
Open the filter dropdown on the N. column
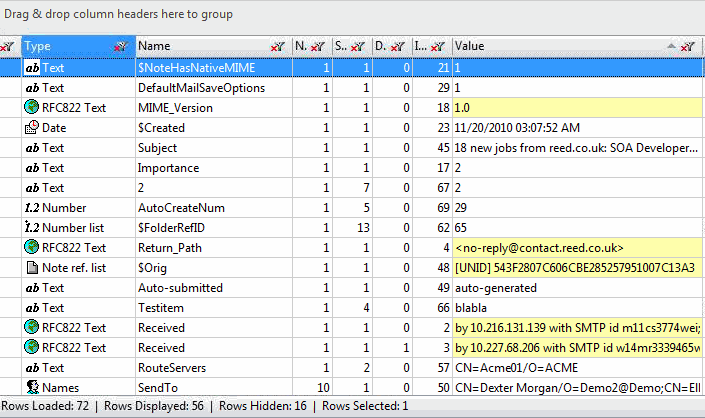tap(318, 47)
